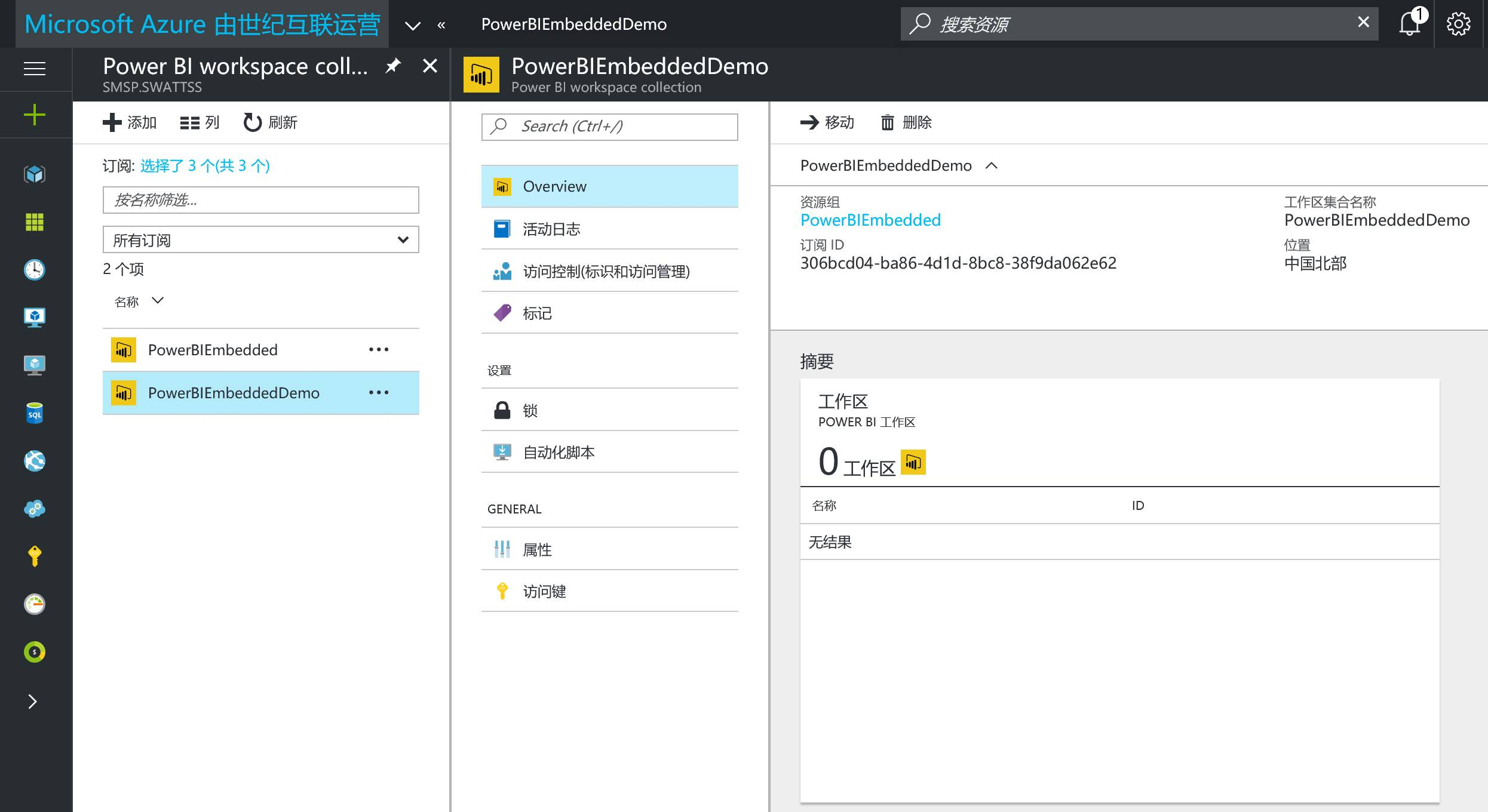Click the 搜索资源 search field

click(1139, 24)
